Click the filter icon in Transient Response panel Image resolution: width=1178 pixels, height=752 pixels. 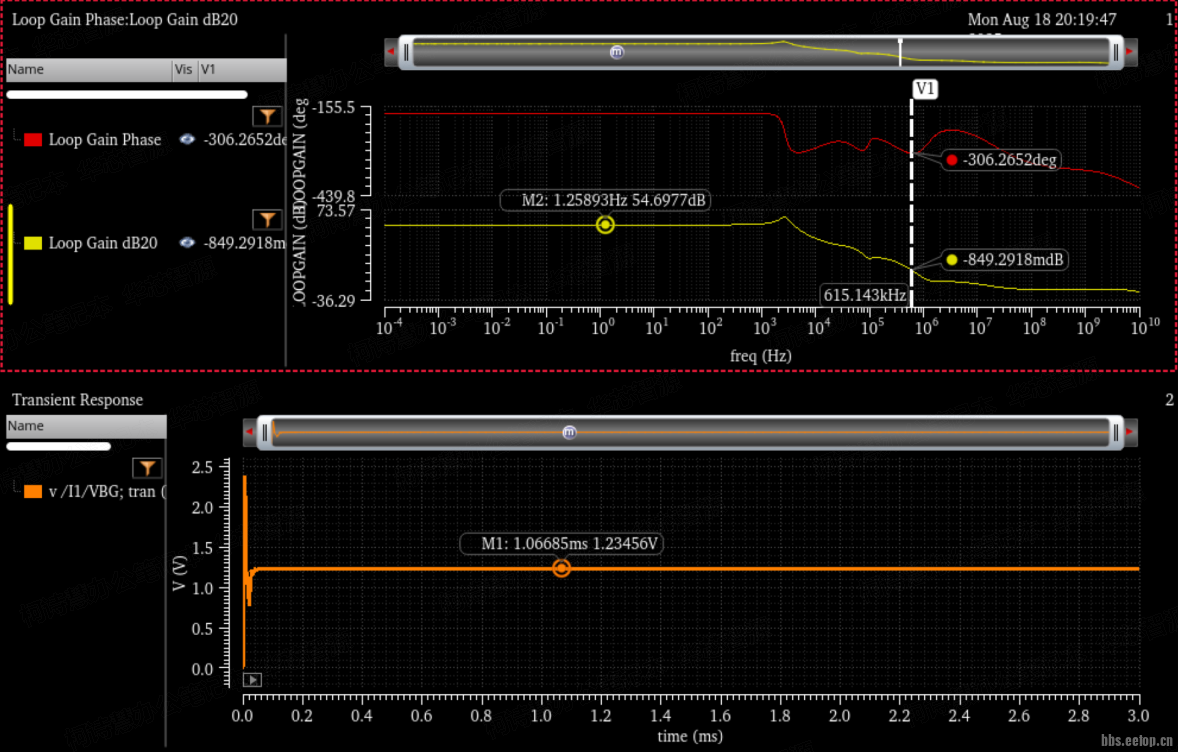146,468
